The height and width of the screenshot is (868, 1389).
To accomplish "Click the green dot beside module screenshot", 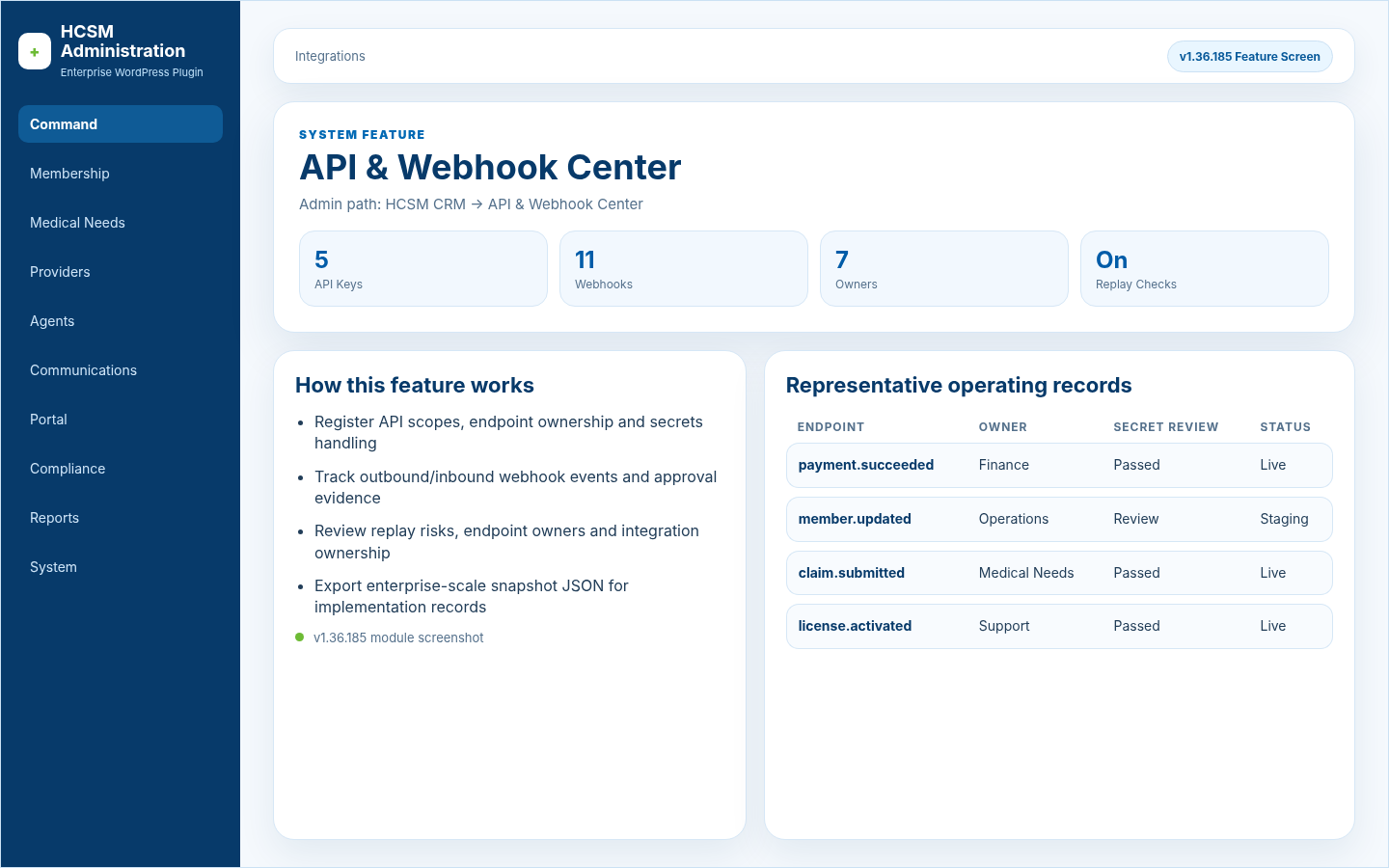I will click(300, 637).
